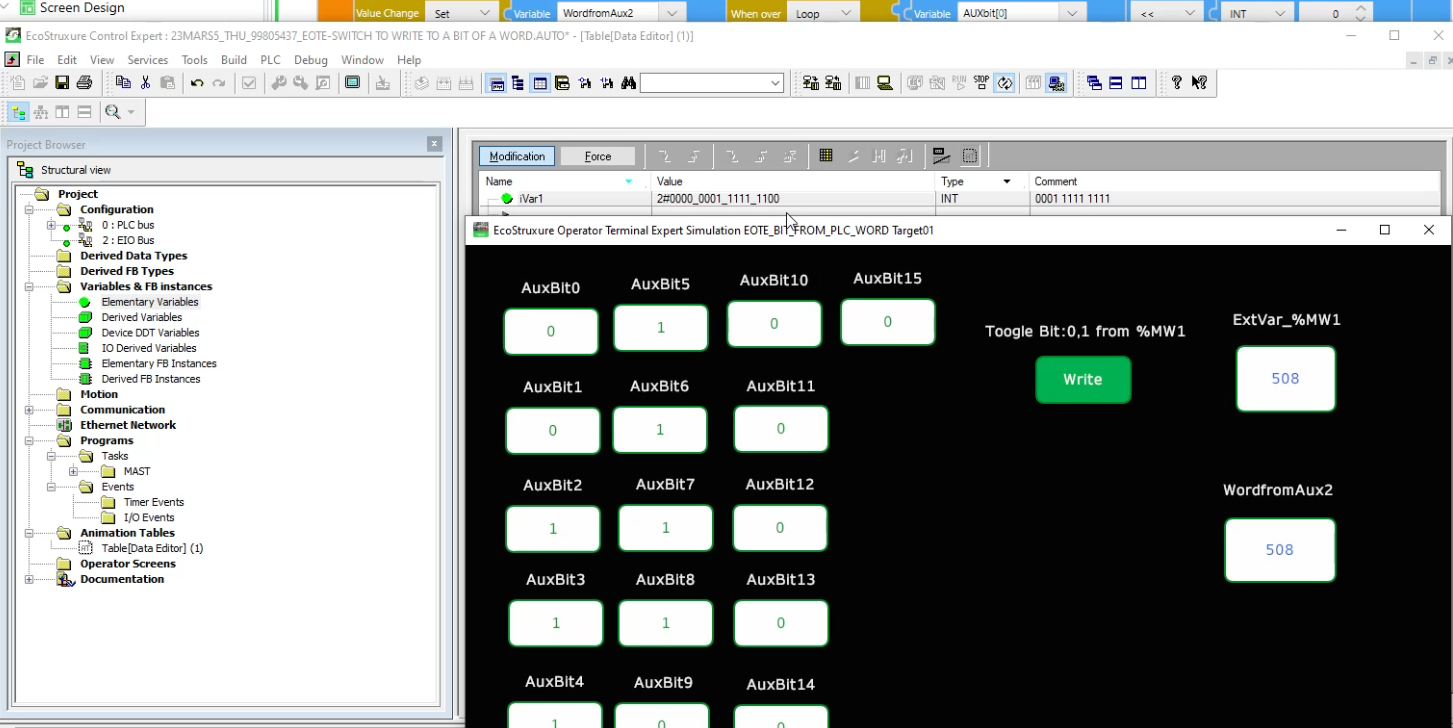Viewport: 1453px width, 728px height.
Task: Open the File menu
Action: (35, 60)
